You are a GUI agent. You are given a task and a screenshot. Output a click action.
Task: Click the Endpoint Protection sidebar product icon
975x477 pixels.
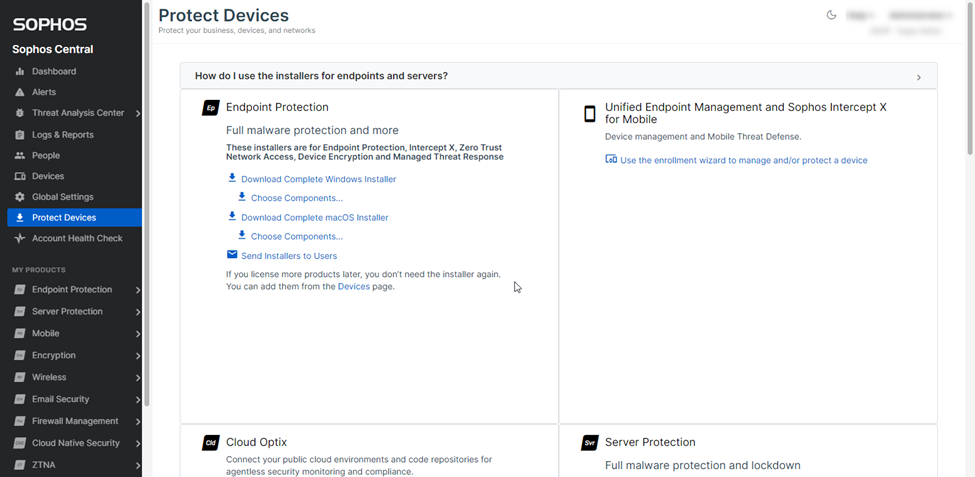coord(20,290)
